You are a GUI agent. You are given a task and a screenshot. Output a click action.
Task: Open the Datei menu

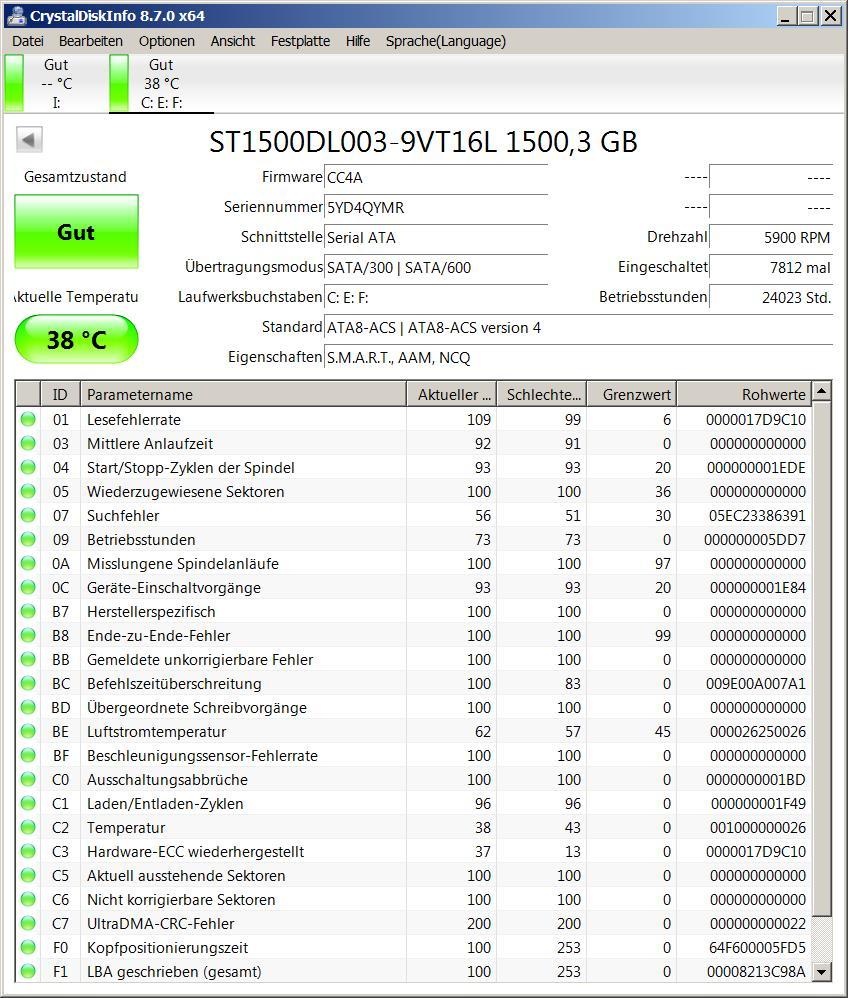[x=27, y=41]
